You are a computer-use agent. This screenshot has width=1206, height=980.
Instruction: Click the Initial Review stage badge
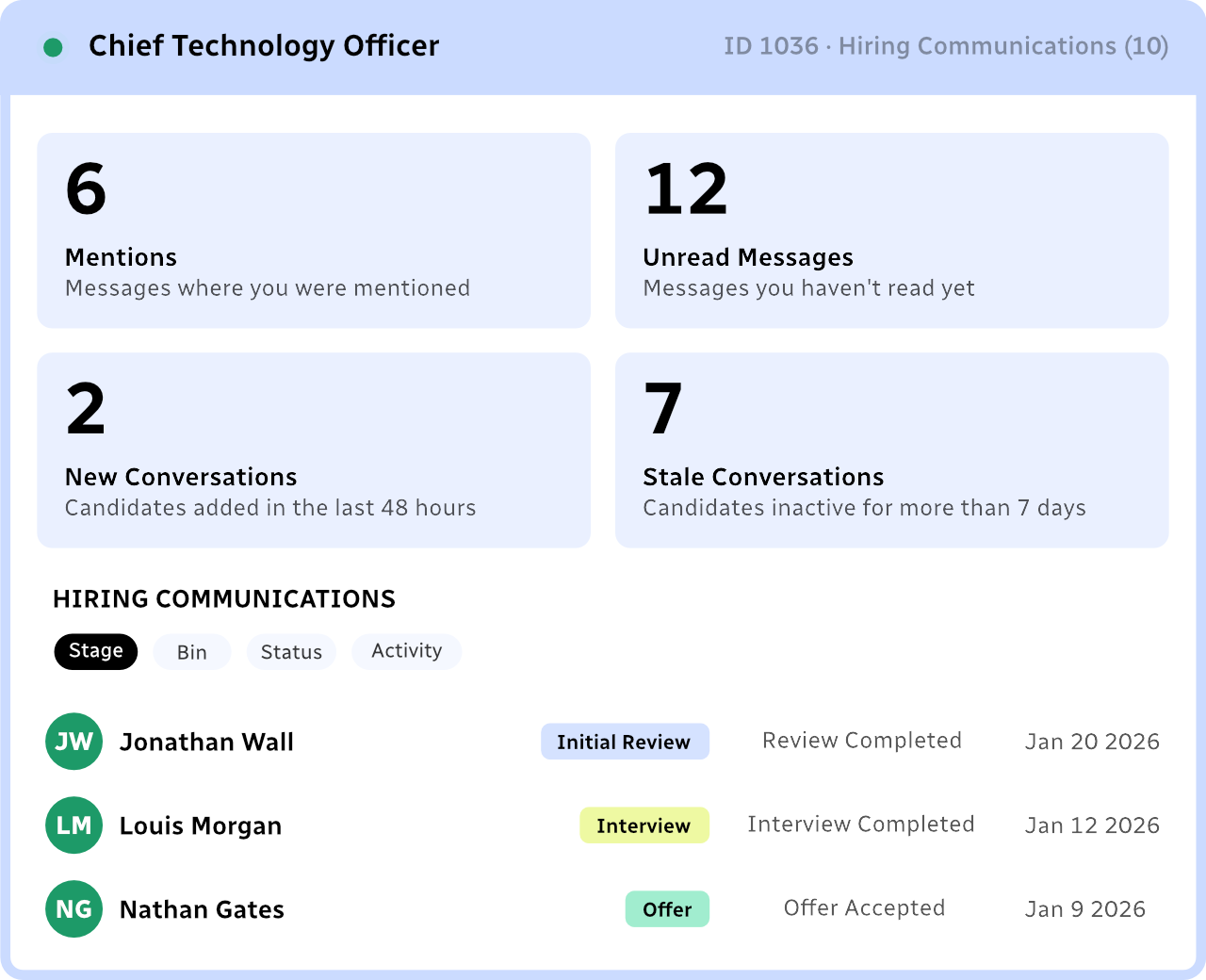[625, 742]
